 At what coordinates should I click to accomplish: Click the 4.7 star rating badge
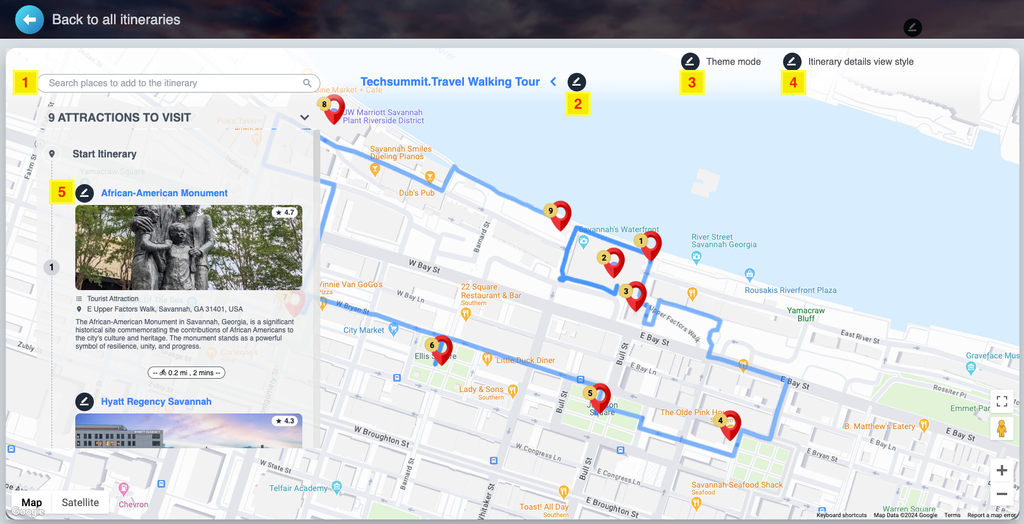285,212
